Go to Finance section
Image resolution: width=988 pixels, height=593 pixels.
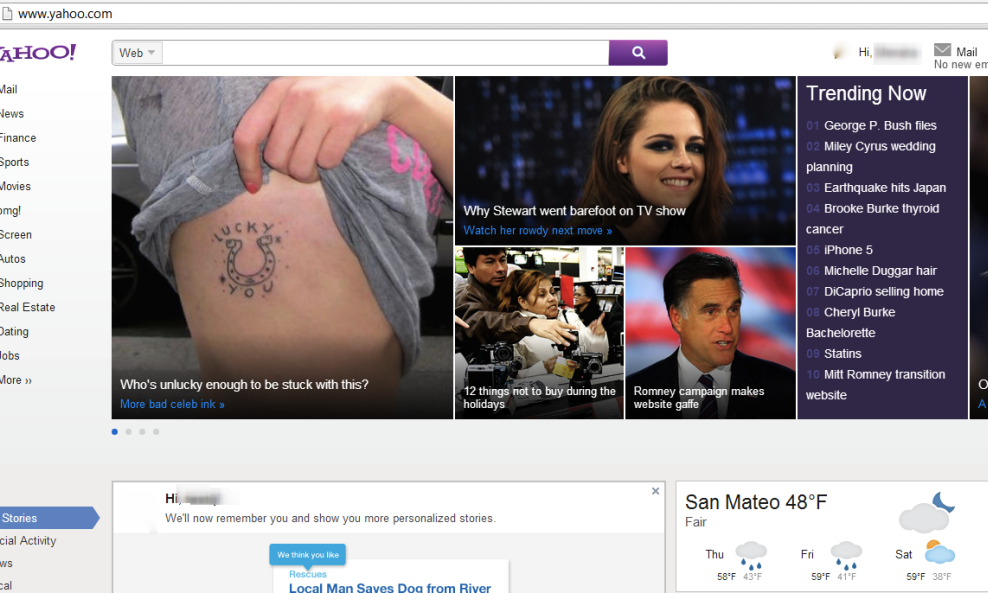click(x=18, y=138)
